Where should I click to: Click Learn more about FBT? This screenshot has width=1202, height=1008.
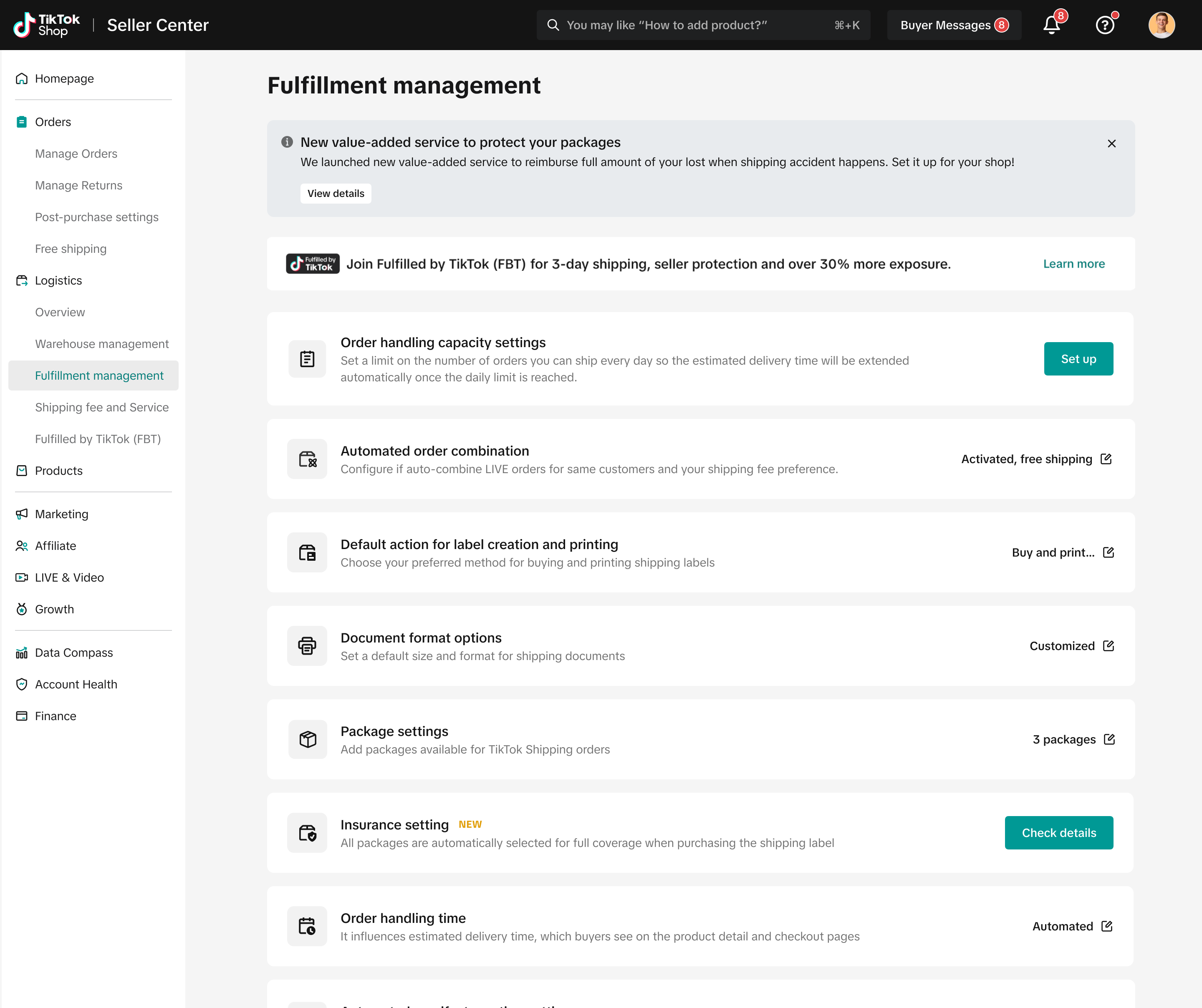click(x=1074, y=264)
